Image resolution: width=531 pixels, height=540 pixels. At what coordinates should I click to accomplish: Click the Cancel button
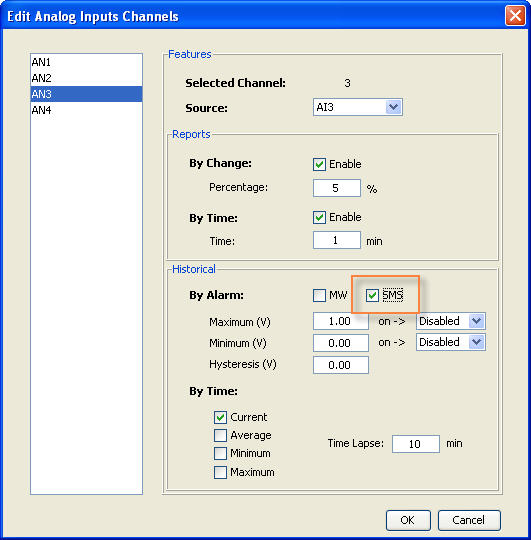coord(469,520)
